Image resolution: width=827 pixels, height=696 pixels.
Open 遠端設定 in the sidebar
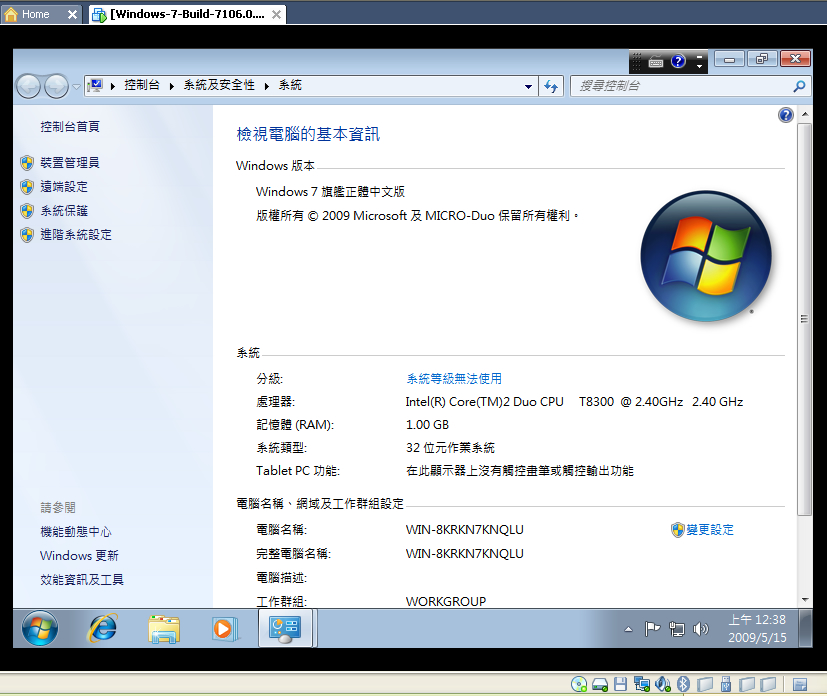point(64,187)
